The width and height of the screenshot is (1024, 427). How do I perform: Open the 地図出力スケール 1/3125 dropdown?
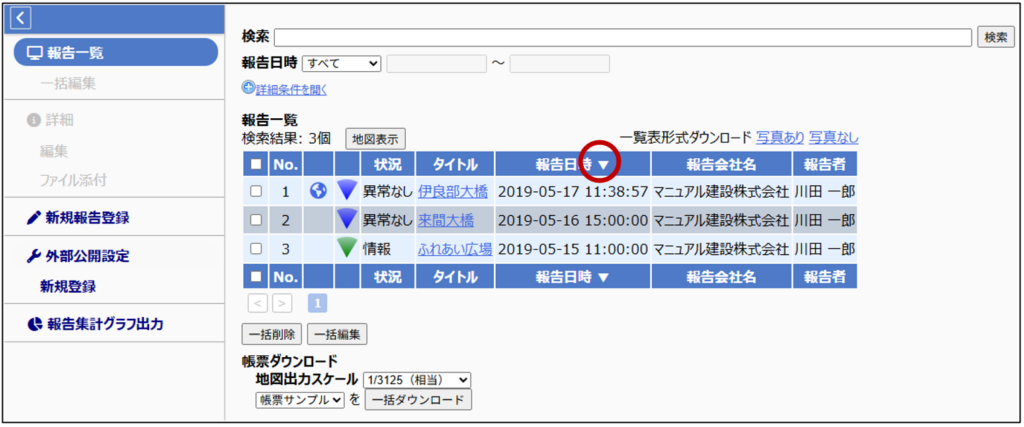(417, 380)
